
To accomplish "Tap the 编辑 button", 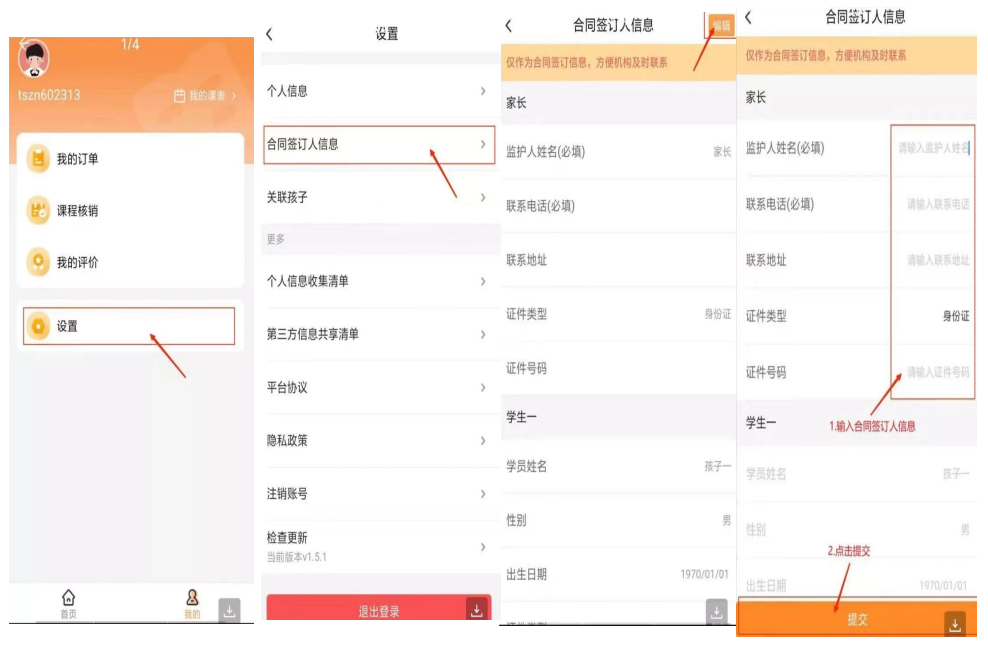I will [721, 26].
